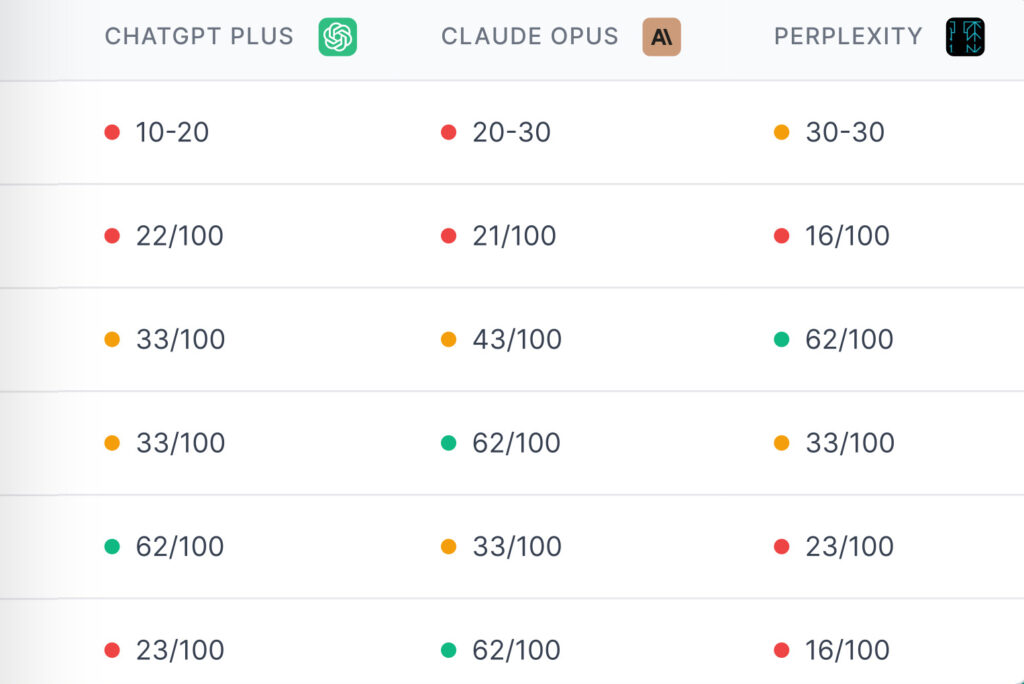Click the Claude Opus logo icon
The height and width of the screenshot is (684, 1024).
pyautogui.click(x=661, y=37)
